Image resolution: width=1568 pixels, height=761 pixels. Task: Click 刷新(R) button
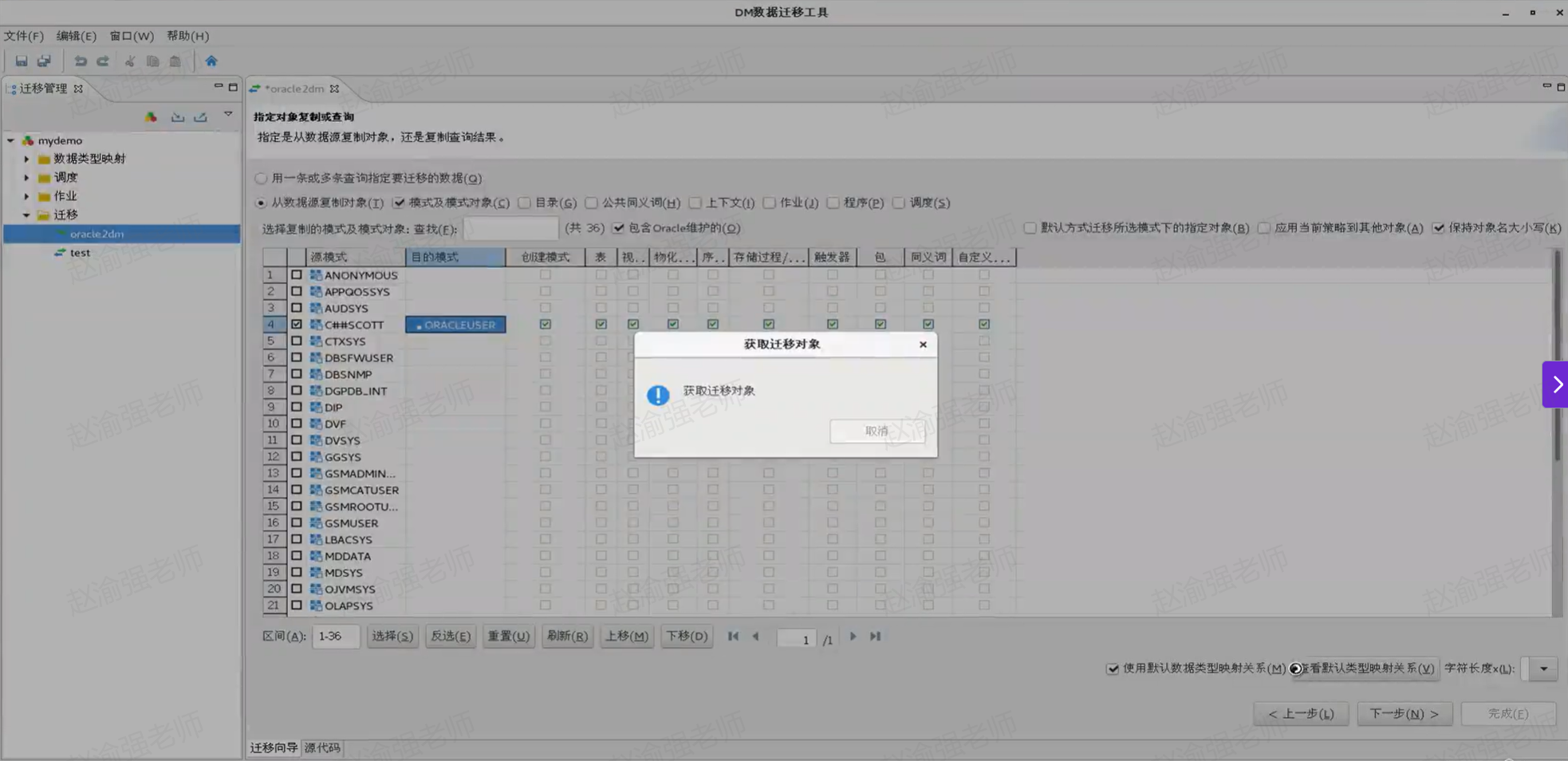[x=567, y=636]
